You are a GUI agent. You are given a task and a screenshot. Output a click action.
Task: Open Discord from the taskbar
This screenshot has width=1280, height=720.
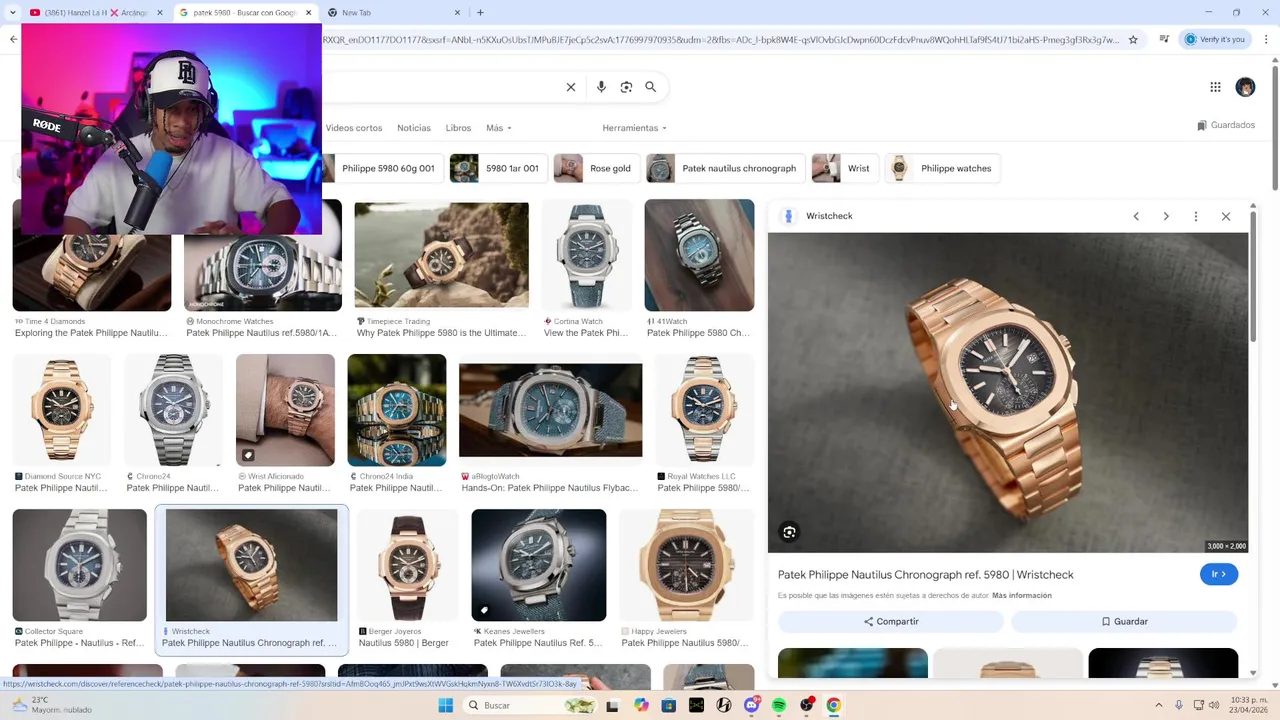point(751,705)
